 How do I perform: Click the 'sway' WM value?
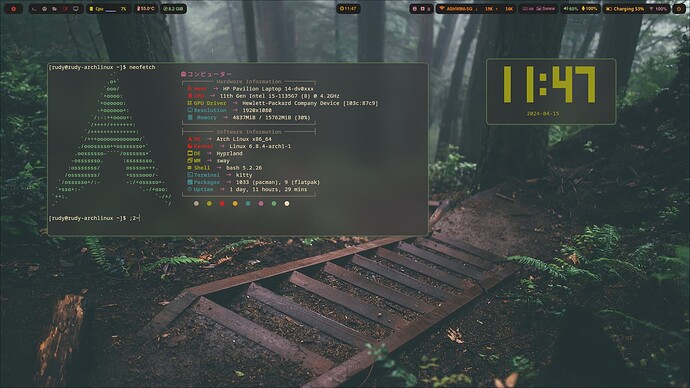[x=223, y=161]
